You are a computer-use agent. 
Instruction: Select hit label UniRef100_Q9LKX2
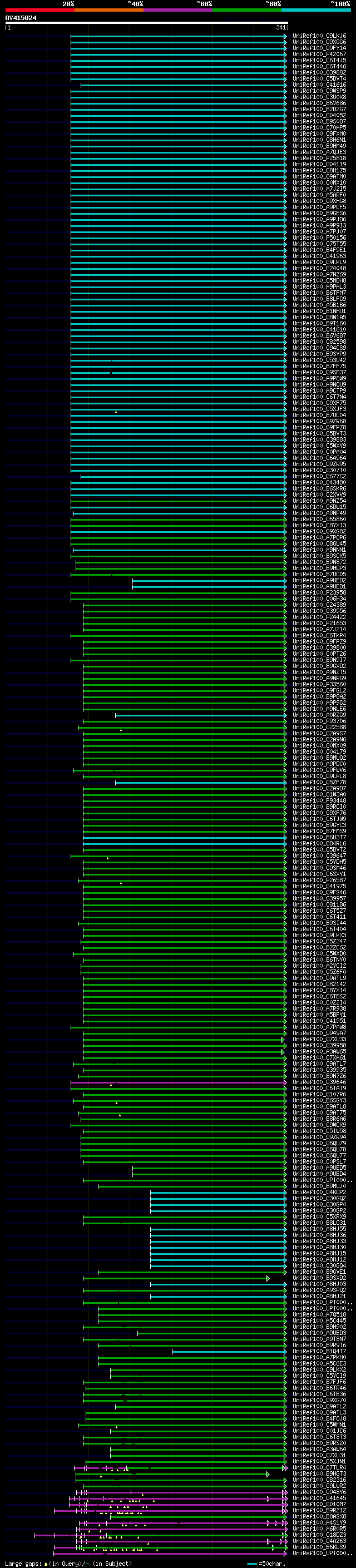319,1369
